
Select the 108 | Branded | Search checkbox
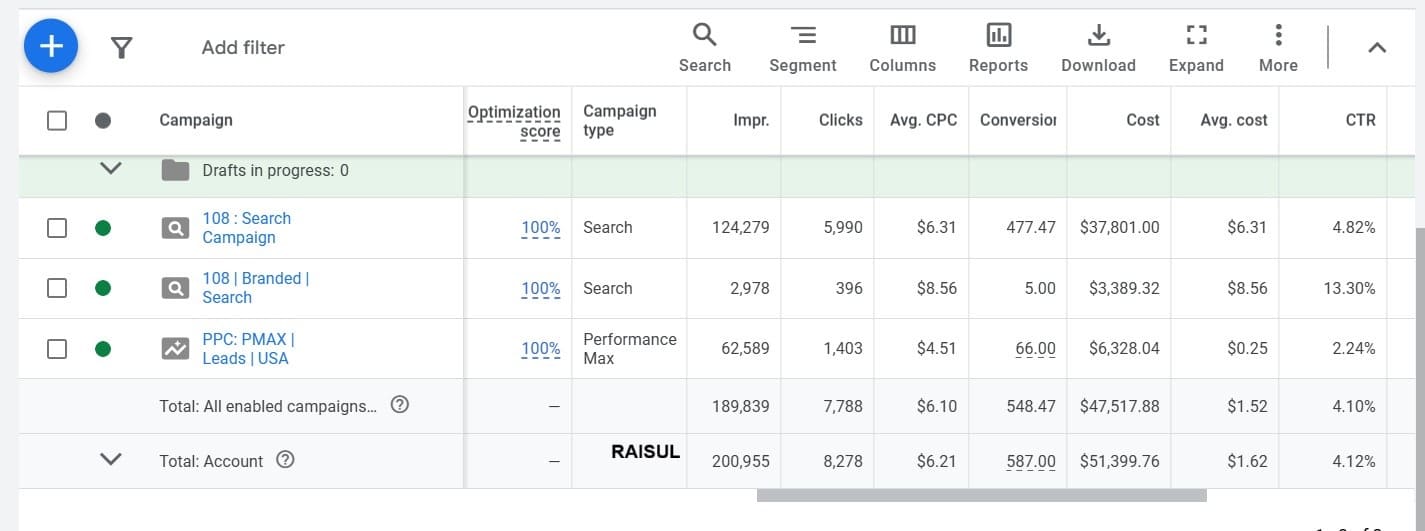click(57, 288)
